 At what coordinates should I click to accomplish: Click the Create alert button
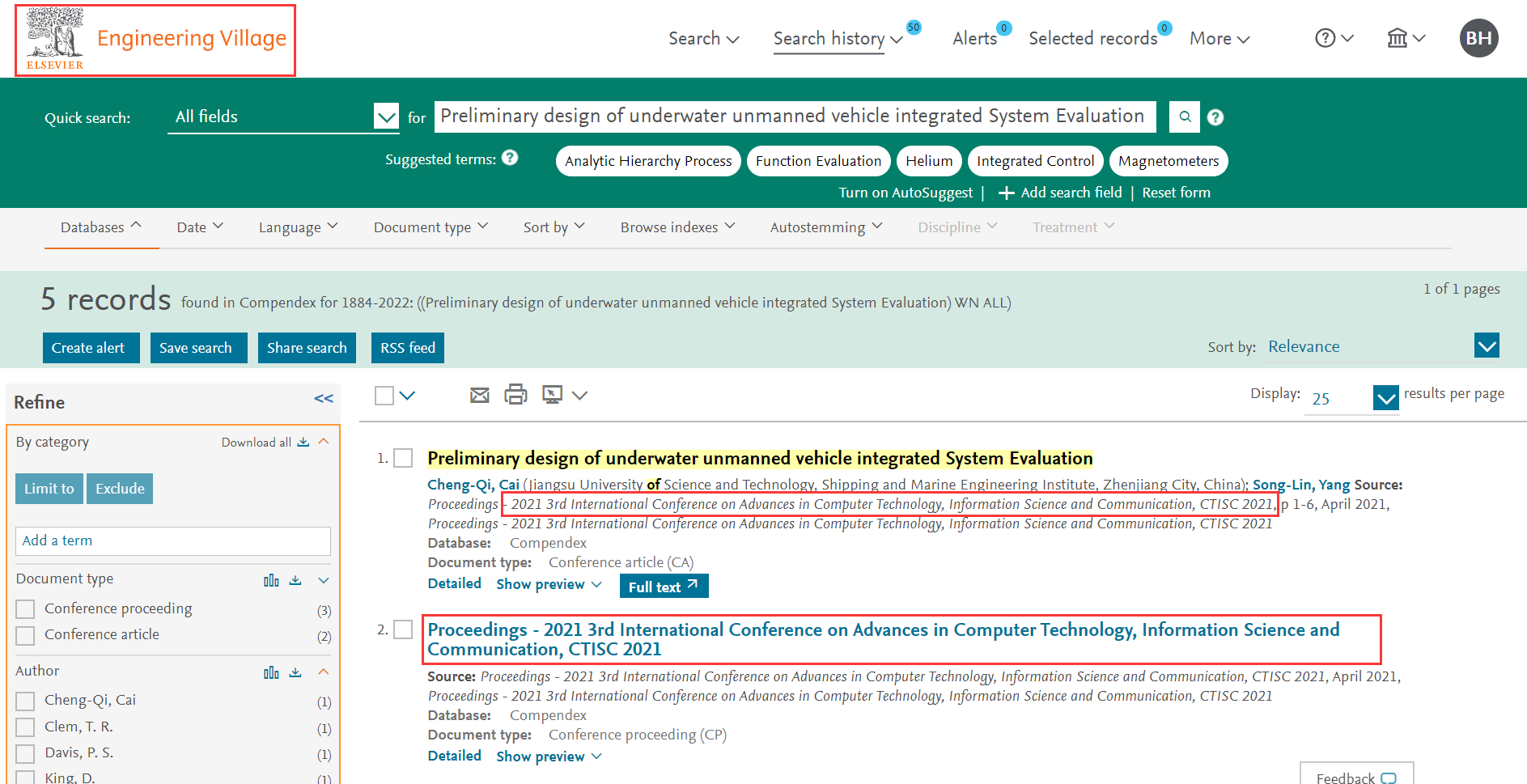[x=91, y=348]
